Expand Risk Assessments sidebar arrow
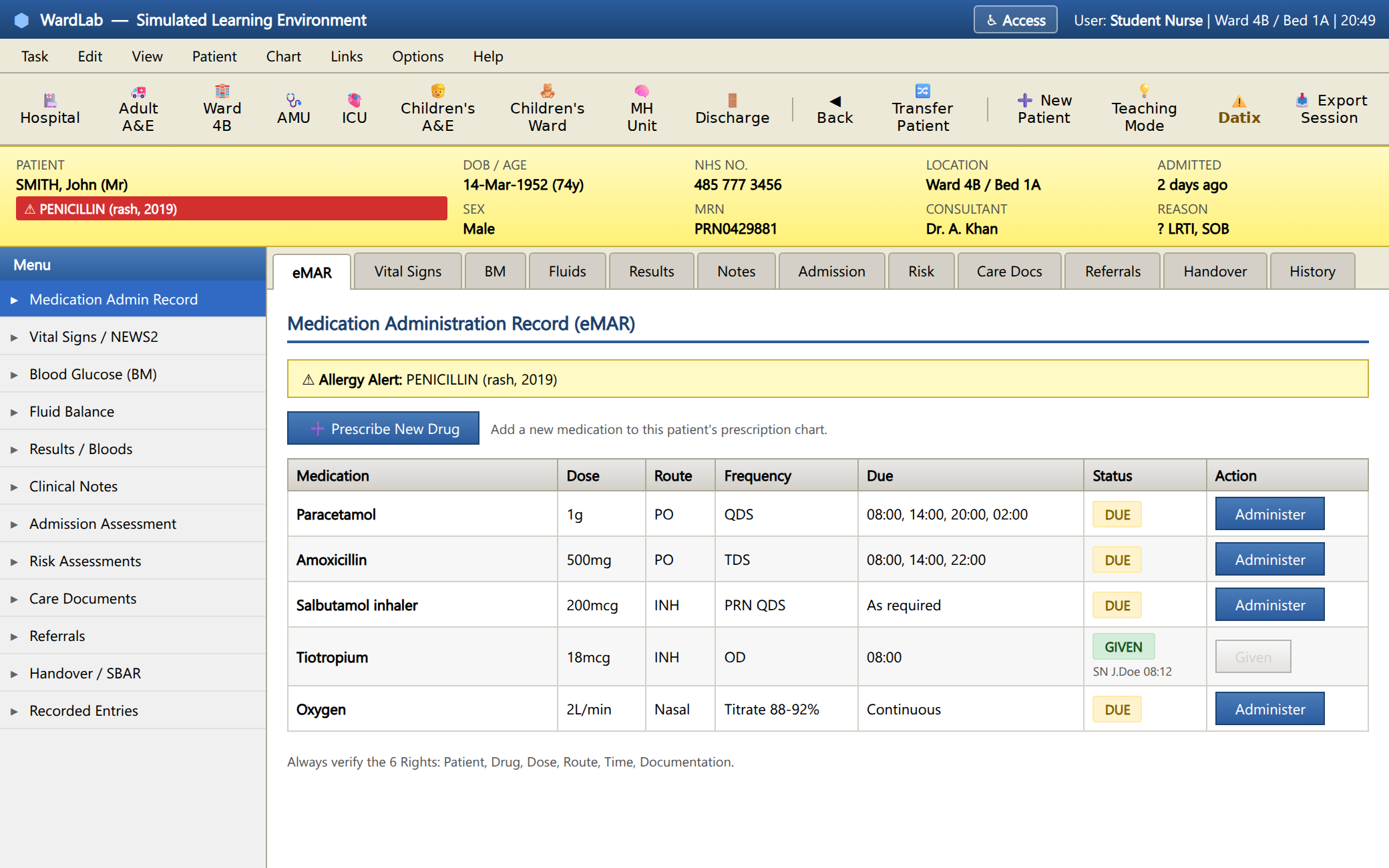This screenshot has height=868, width=1389. tap(14, 562)
